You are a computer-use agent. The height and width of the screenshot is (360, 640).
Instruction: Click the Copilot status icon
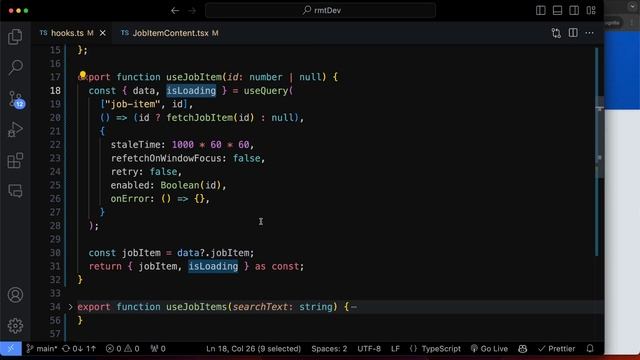point(522,349)
